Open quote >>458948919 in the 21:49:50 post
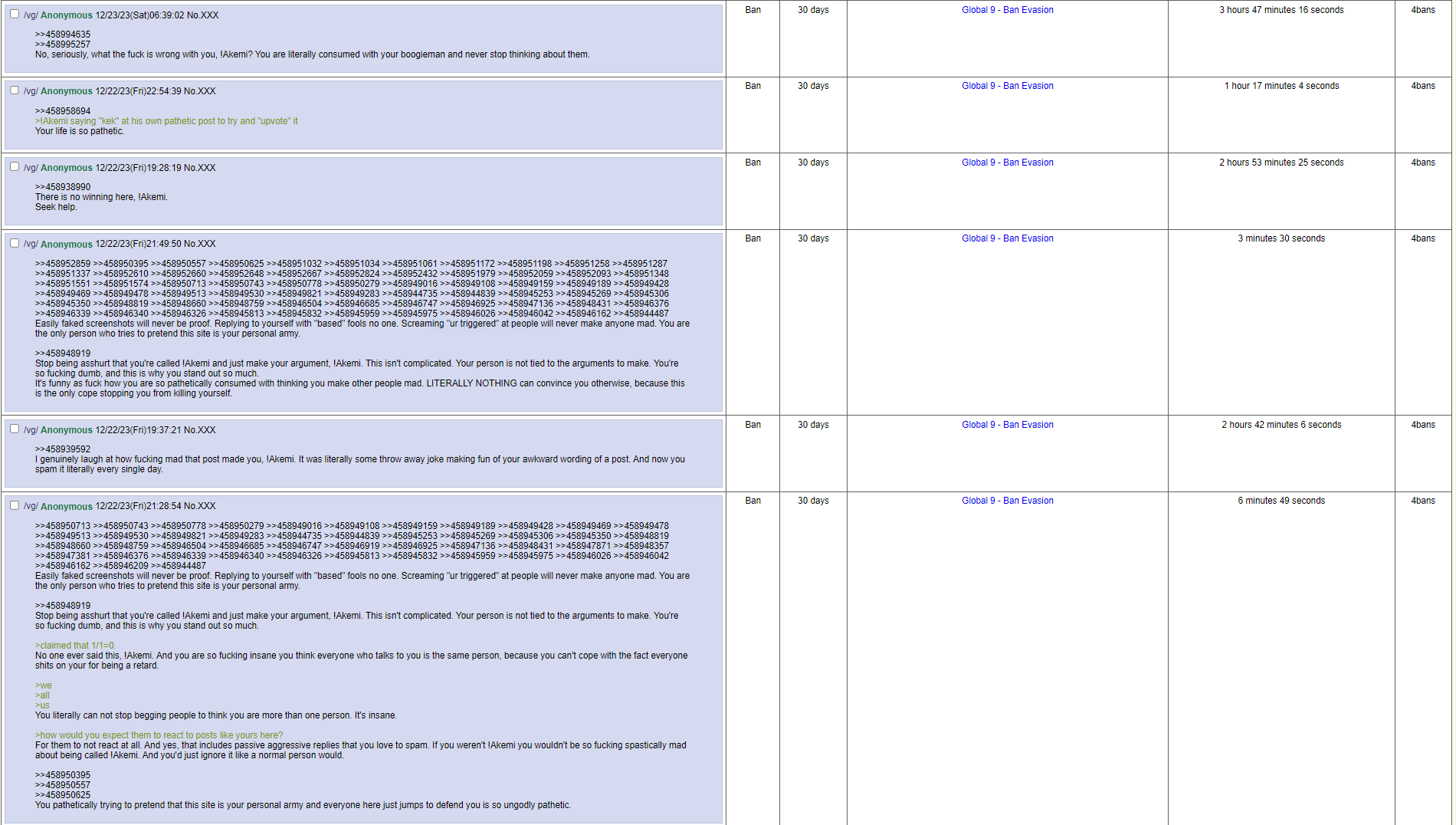The height and width of the screenshot is (825, 1456). [63, 353]
